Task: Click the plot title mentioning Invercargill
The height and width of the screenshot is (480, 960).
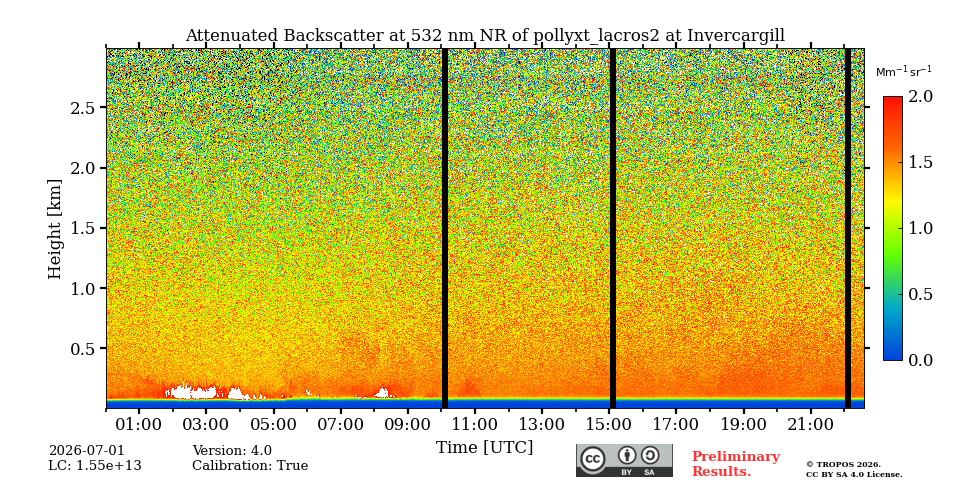Action: 485,35
